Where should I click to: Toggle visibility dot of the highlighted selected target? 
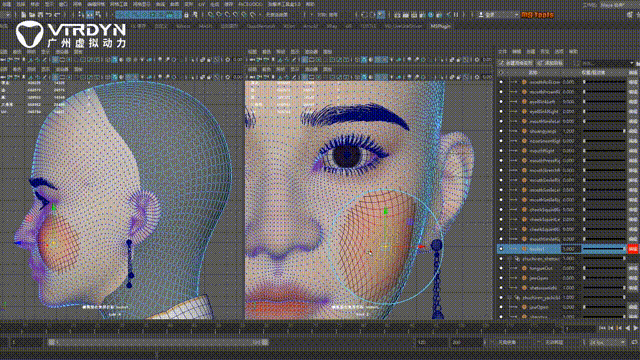pos(501,249)
